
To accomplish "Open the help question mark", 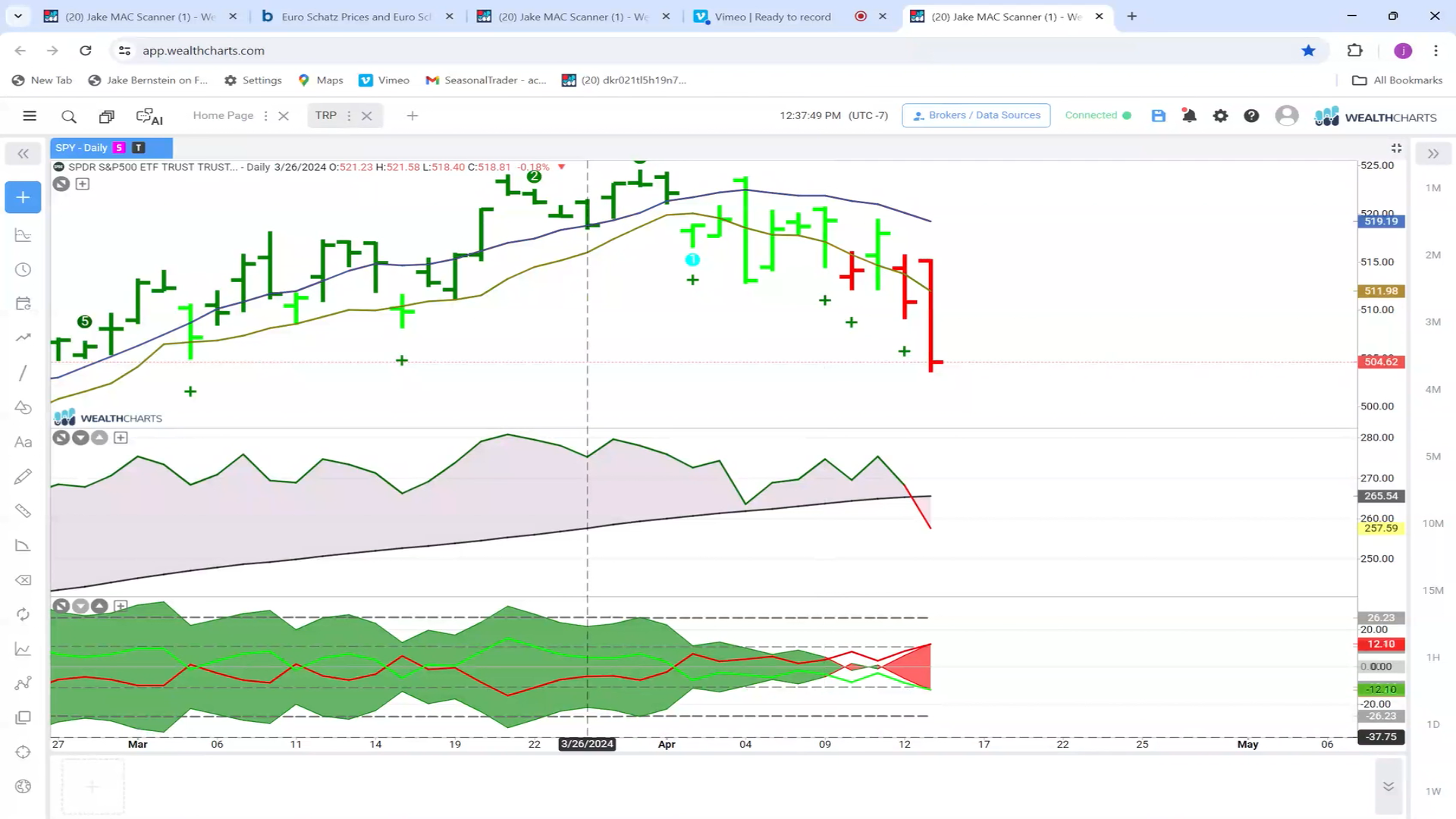I will pos(1251,116).
